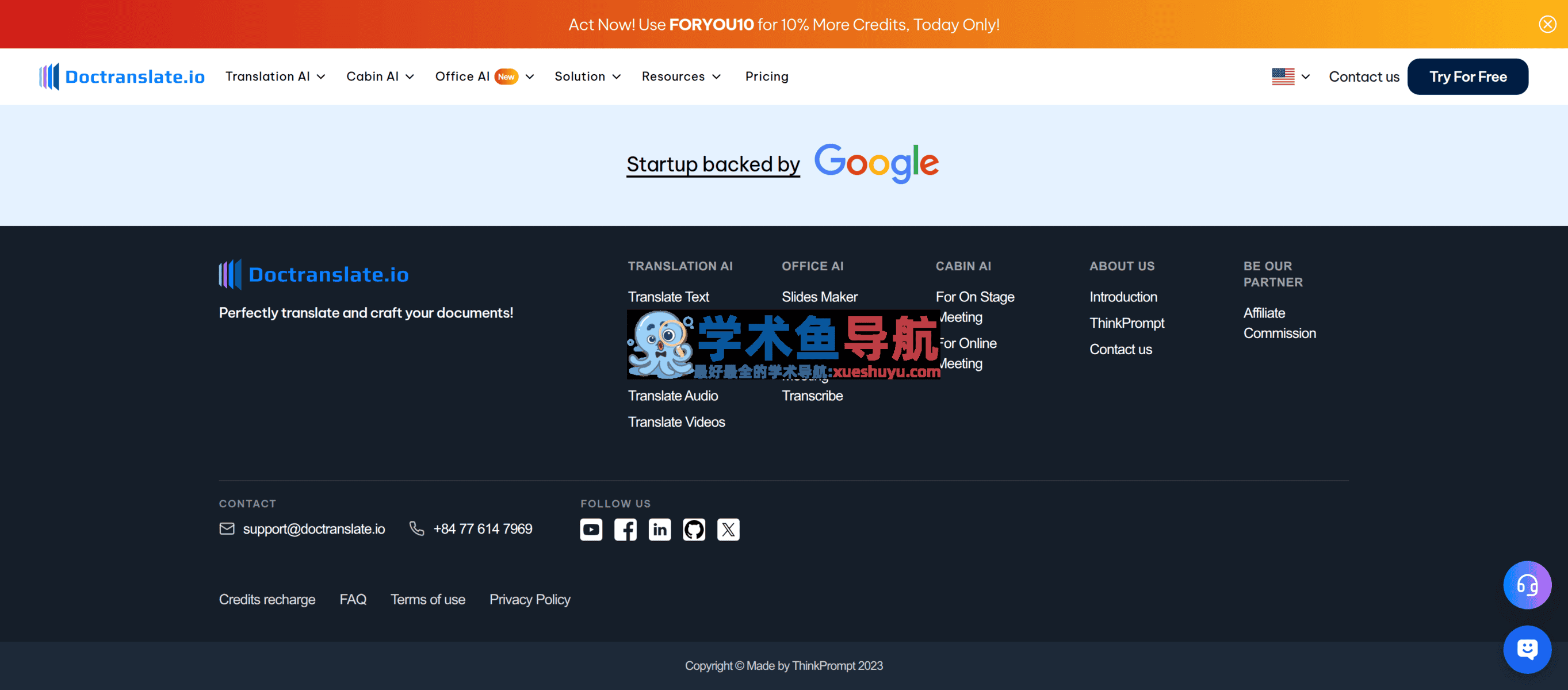
Task: Expand the Cabin AI menu
Action: tap(380, 76)
